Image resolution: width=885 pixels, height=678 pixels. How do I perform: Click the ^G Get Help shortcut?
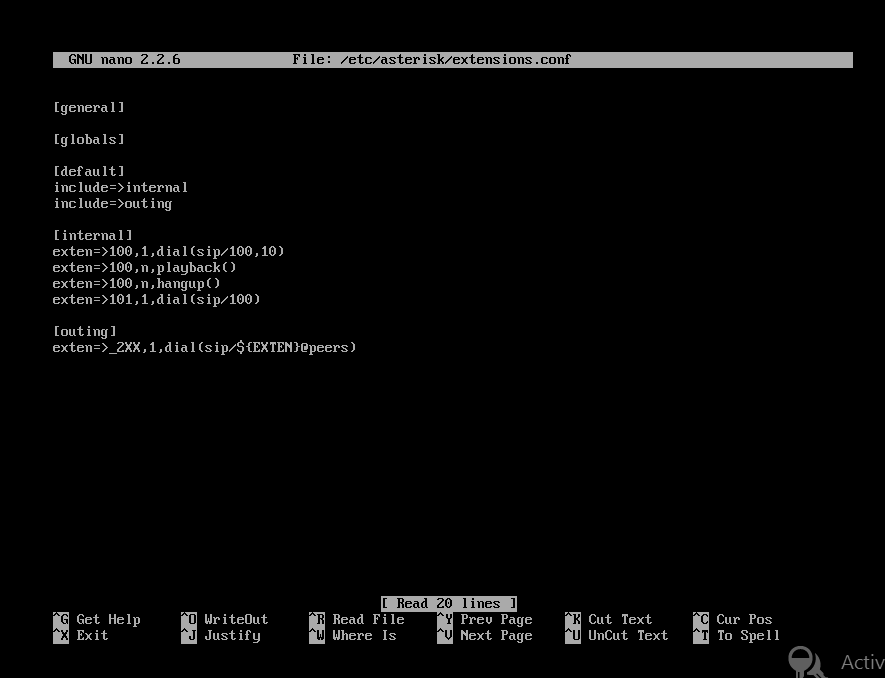(97, 619)
